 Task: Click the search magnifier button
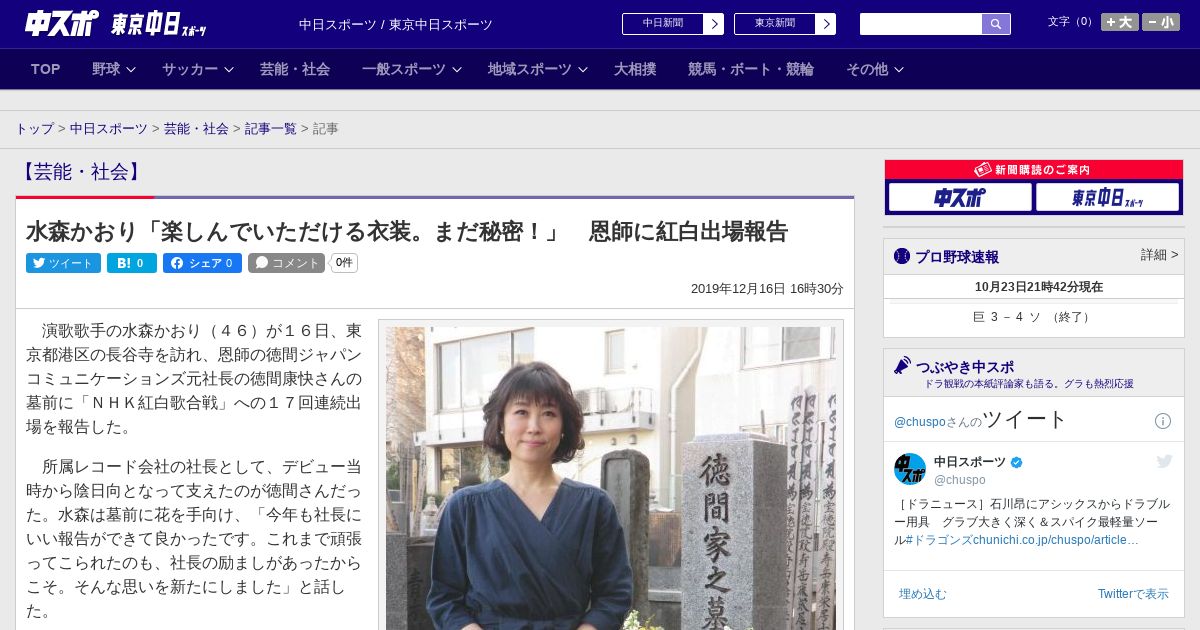(996, 24)
